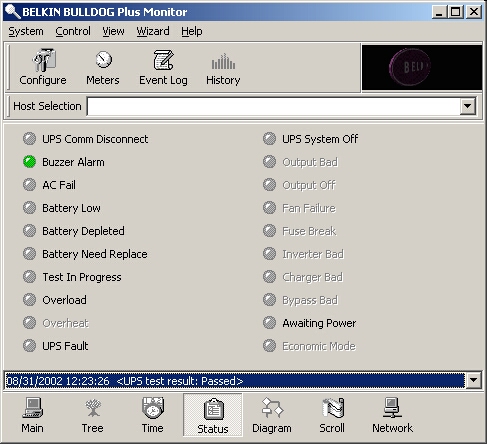Click the Output Off indicator light

tap(269, 185)
